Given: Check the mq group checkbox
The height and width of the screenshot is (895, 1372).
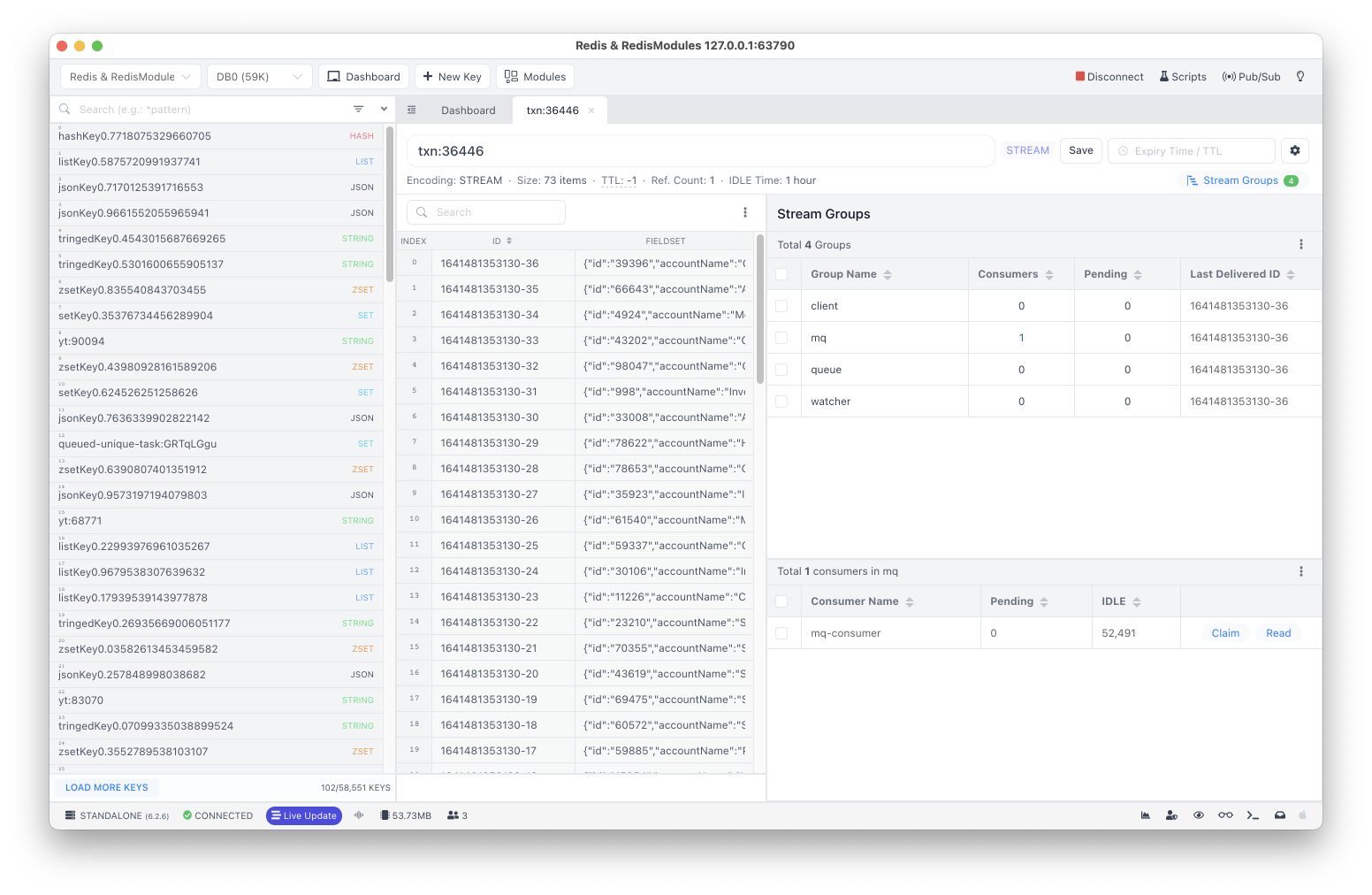Looking at the screenshot, I should (781, 338).
